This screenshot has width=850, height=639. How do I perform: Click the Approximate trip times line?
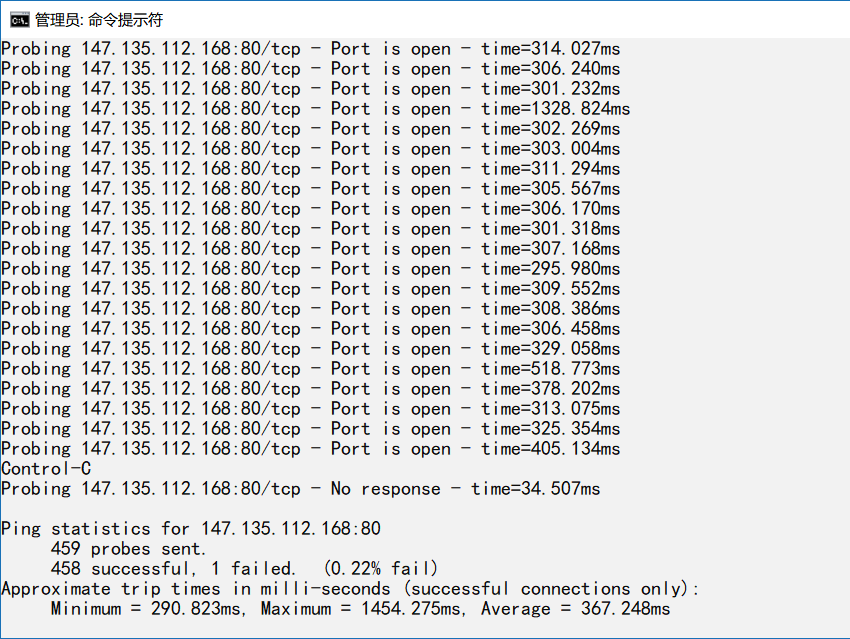tap(350, 589)
